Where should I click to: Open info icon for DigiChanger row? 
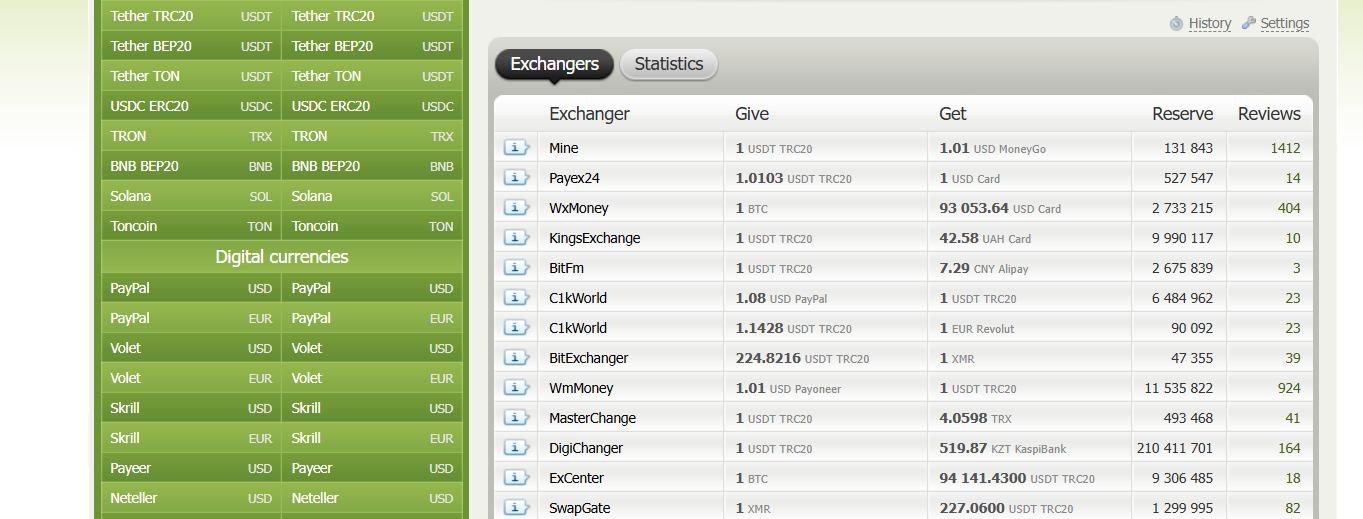pos(516,448)
